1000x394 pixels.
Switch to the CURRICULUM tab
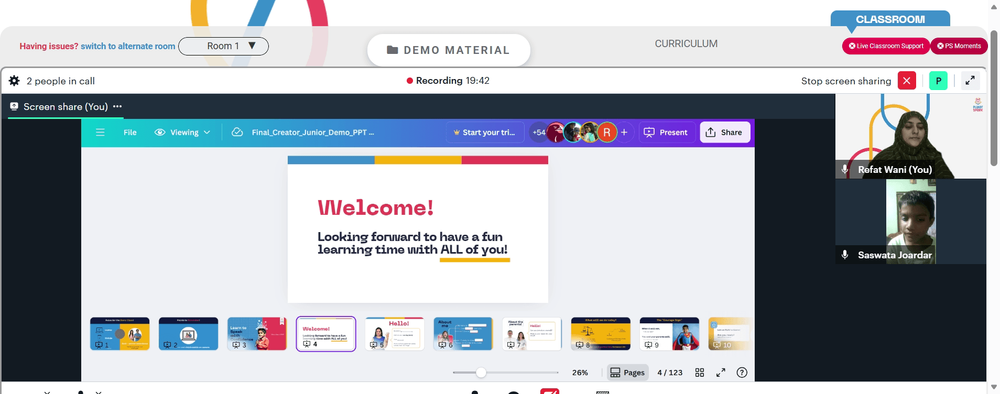(x=686, y=44)
